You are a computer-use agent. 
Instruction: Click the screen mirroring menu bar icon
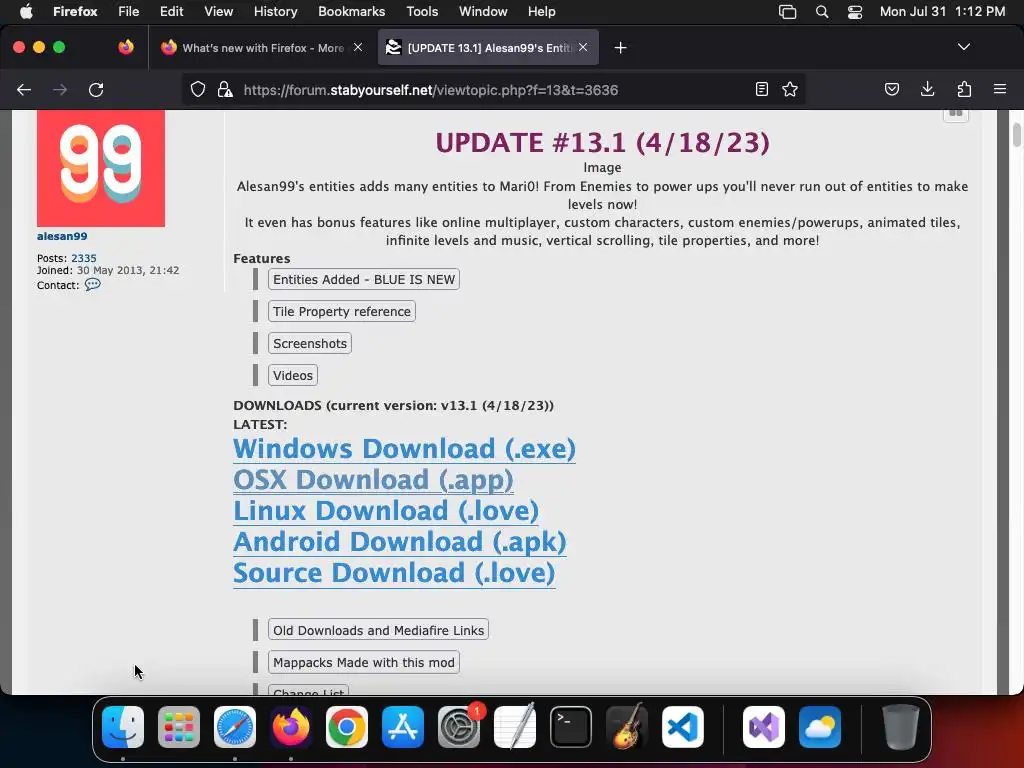click(788, 12)
